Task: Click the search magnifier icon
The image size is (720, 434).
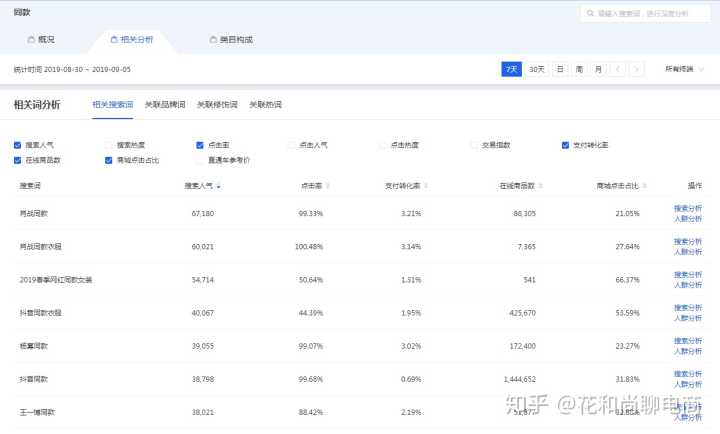Action: click(590, 13)
